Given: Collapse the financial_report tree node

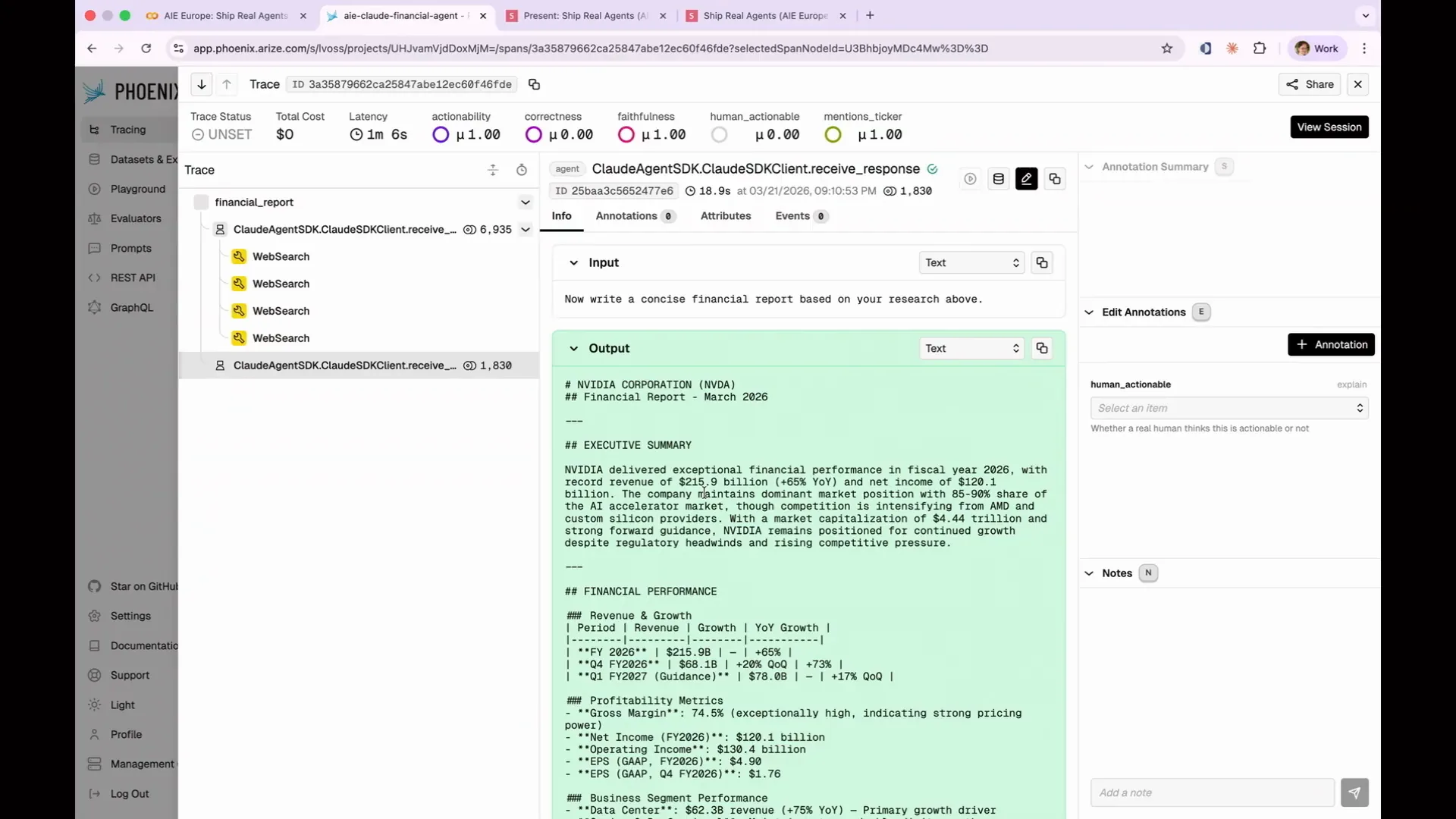Looking at the screenshot, I should [525, 202].
